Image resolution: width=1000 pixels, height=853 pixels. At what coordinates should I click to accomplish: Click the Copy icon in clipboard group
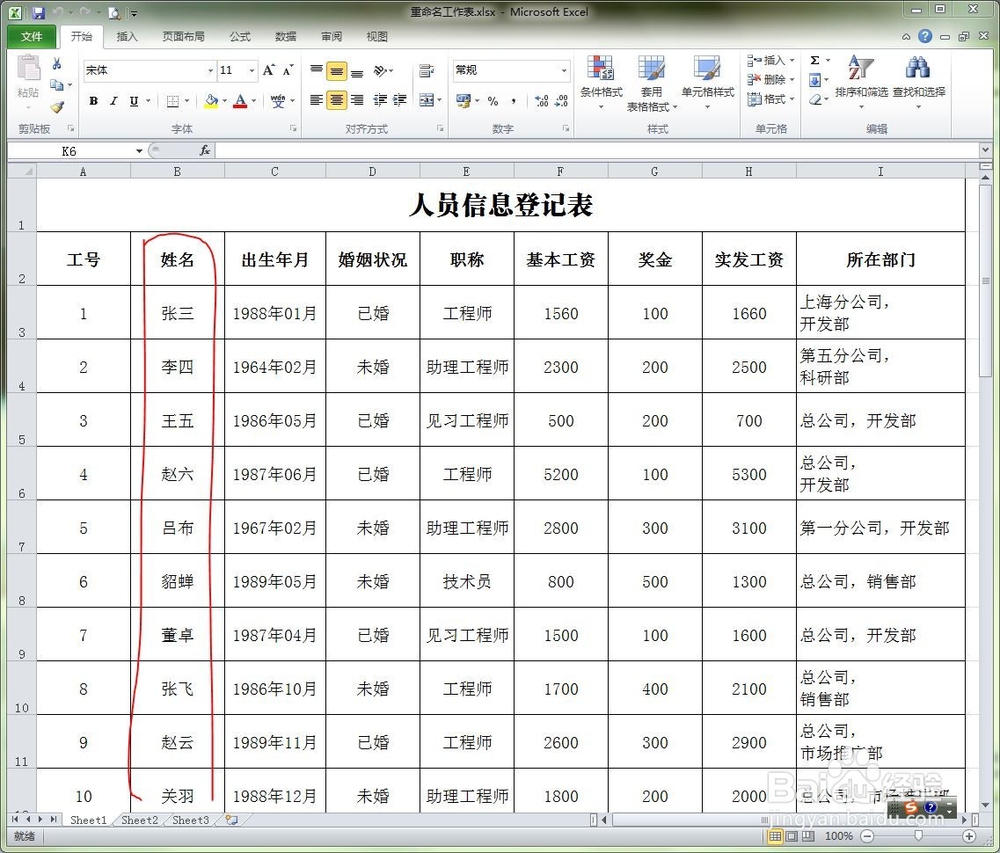(56, 85)
